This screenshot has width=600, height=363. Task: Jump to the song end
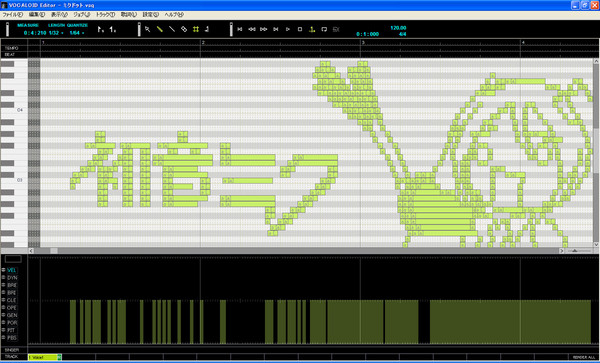[276, 29]
